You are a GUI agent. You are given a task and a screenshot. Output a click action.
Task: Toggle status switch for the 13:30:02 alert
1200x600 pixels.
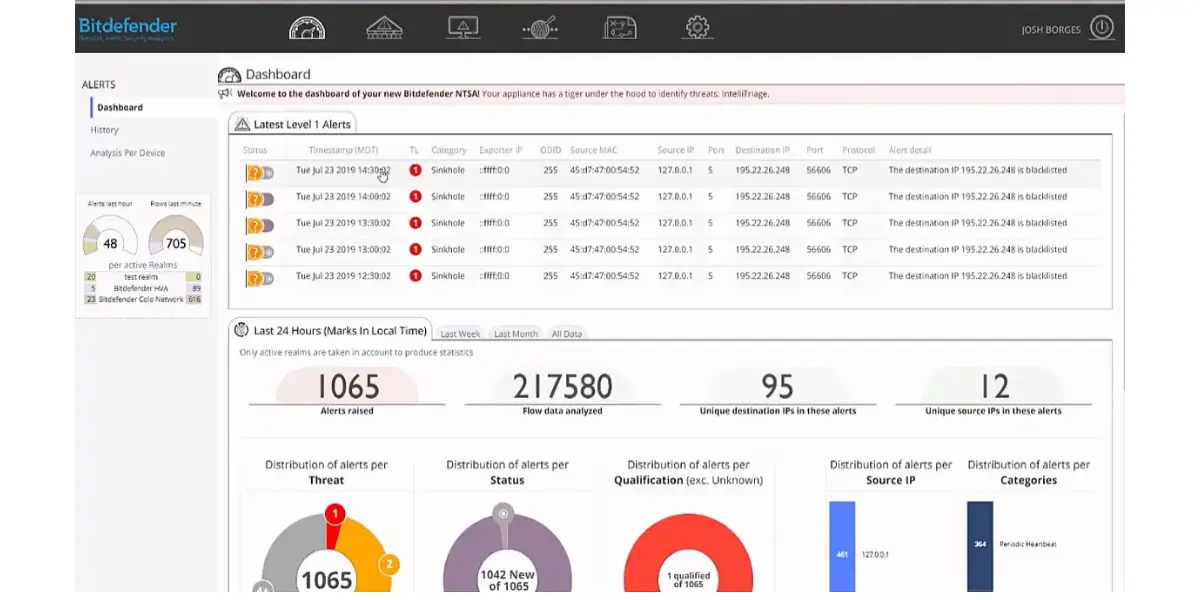click(260, 226)
